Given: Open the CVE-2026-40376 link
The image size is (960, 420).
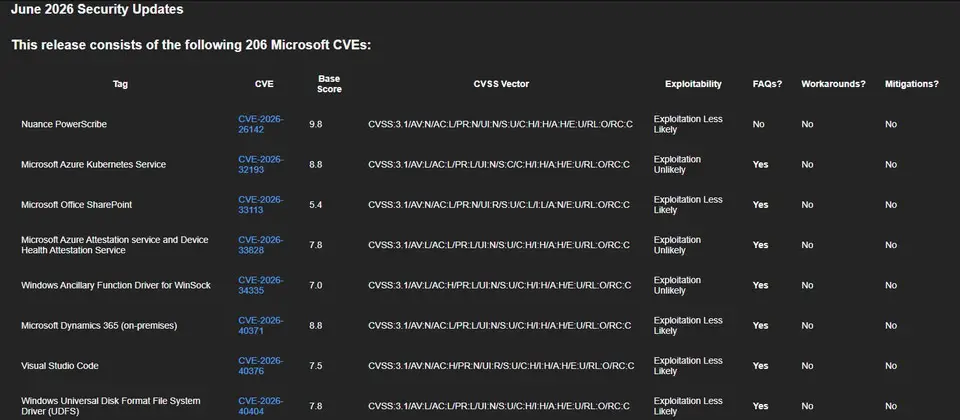Looking at the screenshot, I should click(261, 366).
